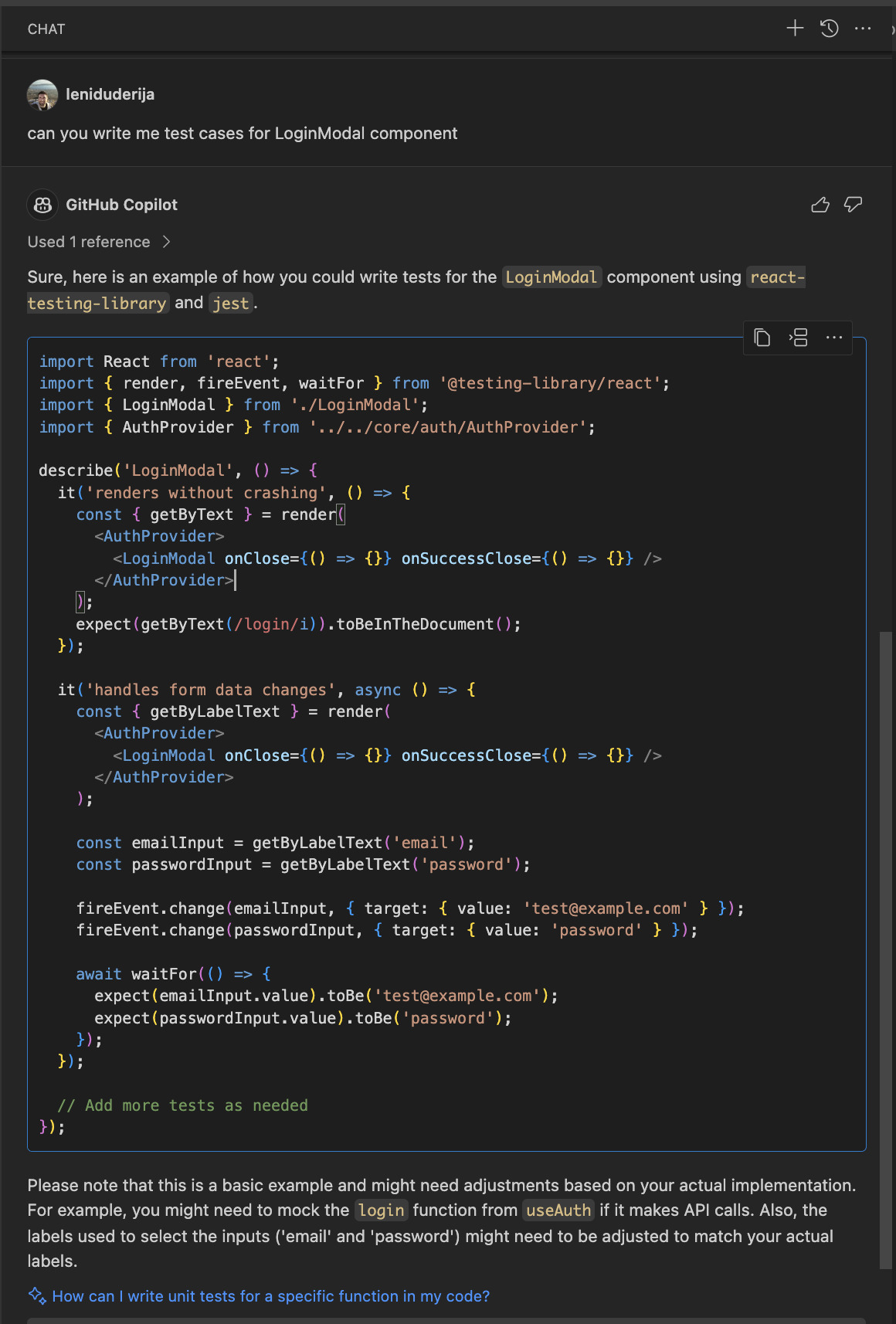Mark Copilot response as unhelpful thumbs down
The image size is (896, 1324).
[853, 205]
